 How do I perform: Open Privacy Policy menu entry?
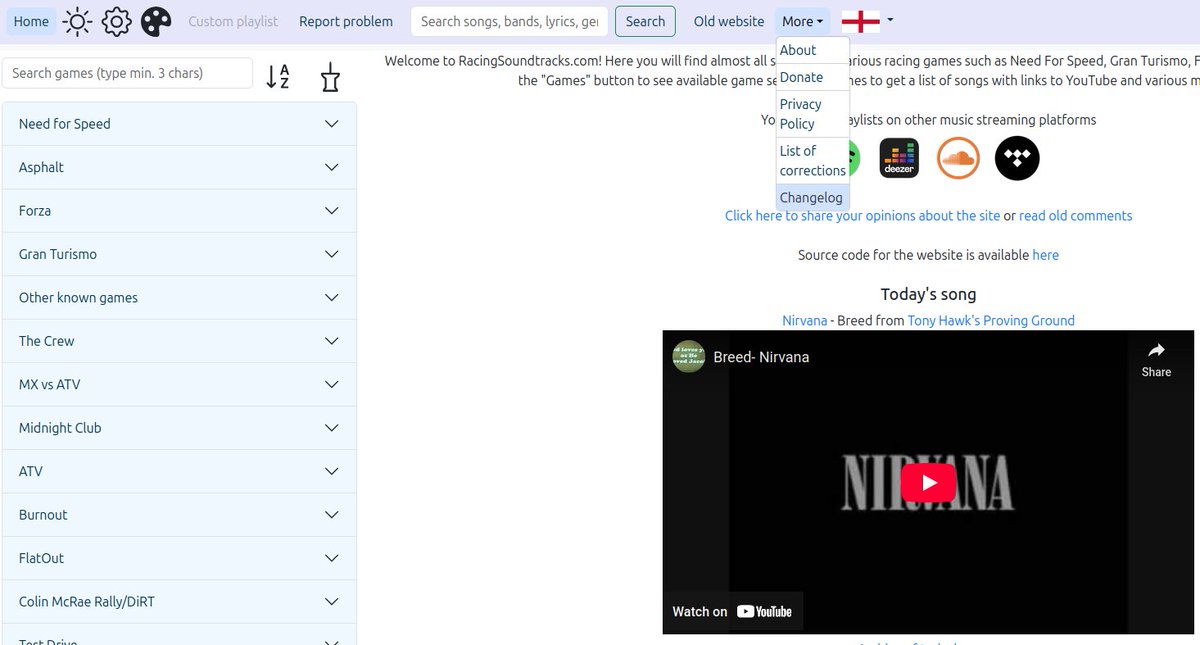click(813, 114)
